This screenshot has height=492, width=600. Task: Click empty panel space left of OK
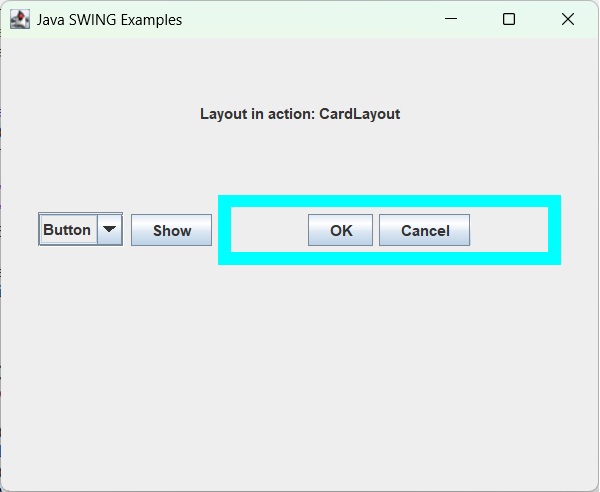tap(270, 230)
